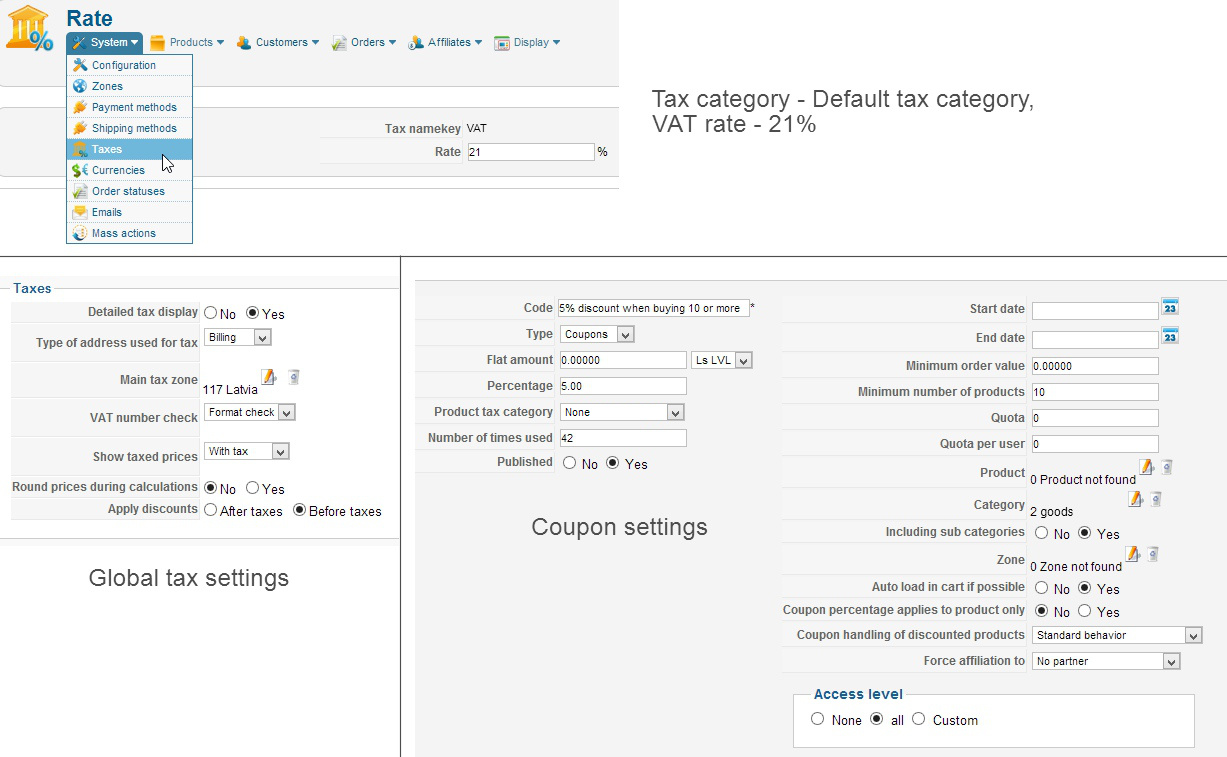Set Detailed tax display to No
Screen dimensions: 1227x757
click(x=211, y=313)
